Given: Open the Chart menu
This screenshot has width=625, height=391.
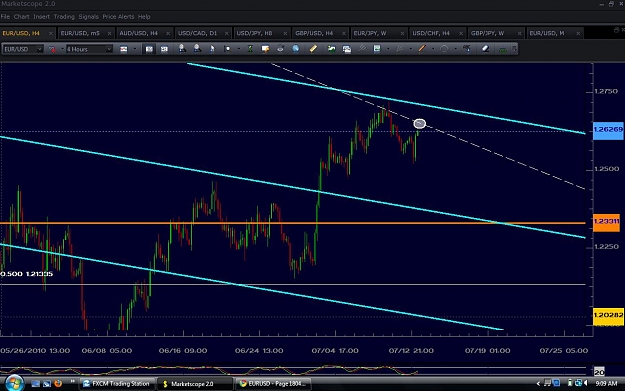Looking at the screenshot, I should [x=22, y=17].
